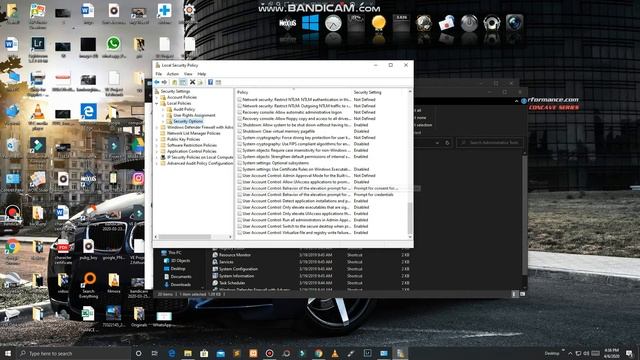Viewport: 640px width, 360px height.
Task: Toggle the Show/Hide Console Tree toolbar icon
Action: coord(183,82)
